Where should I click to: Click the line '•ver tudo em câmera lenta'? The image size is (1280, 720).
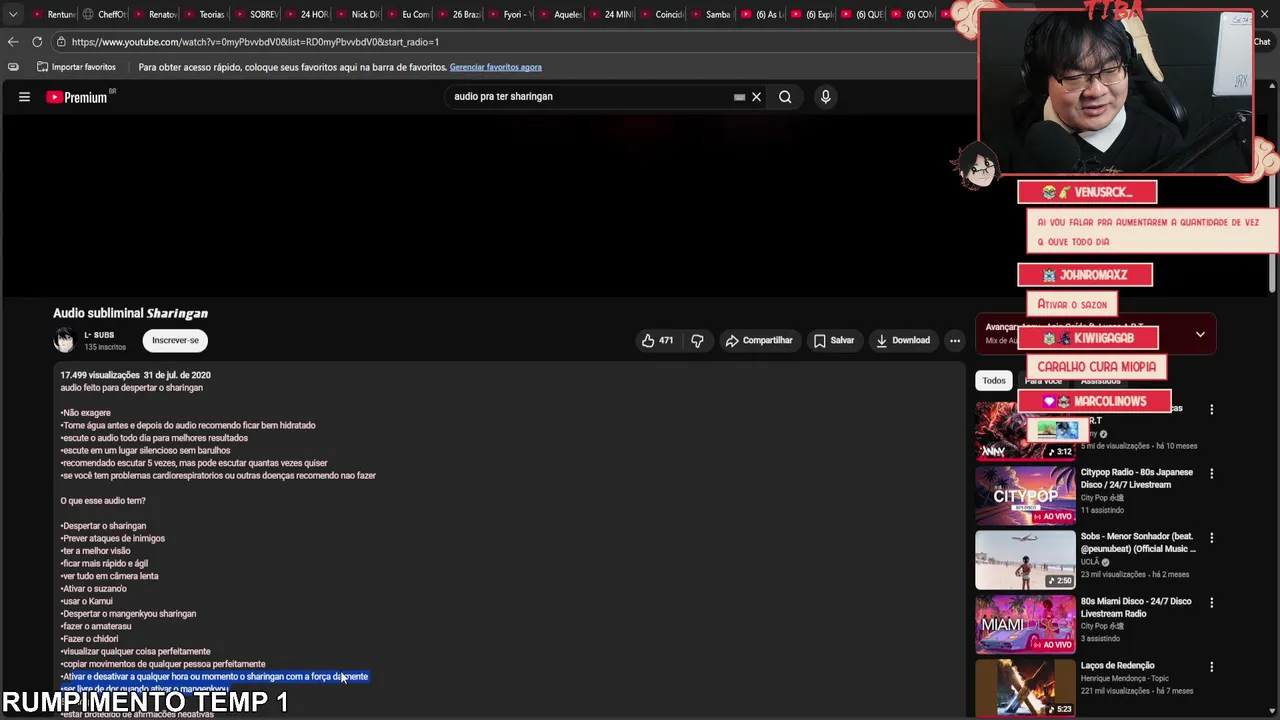(x=109, y=576)
